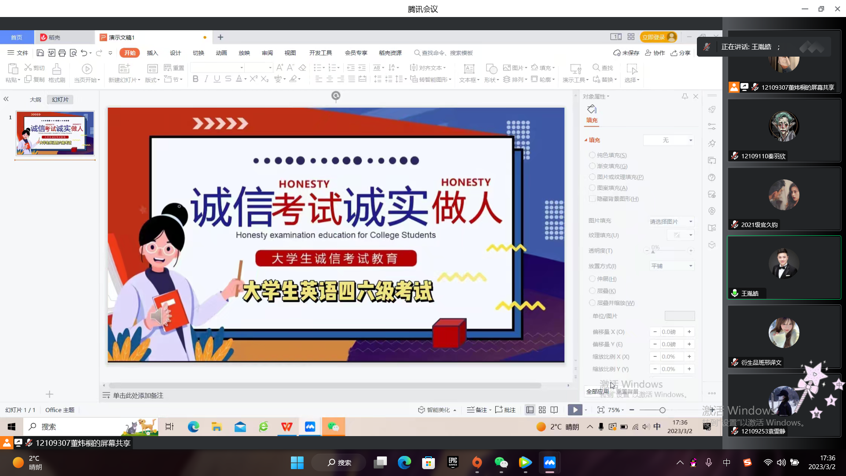Click the Undo arrow in quick toolbar
This screenshot has height=476, width=846.
[84, 53]
